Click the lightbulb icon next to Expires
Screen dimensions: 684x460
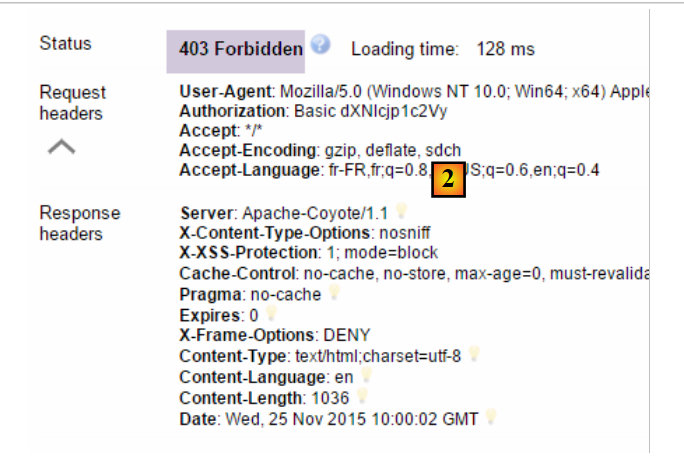click(x=270, y=315)
